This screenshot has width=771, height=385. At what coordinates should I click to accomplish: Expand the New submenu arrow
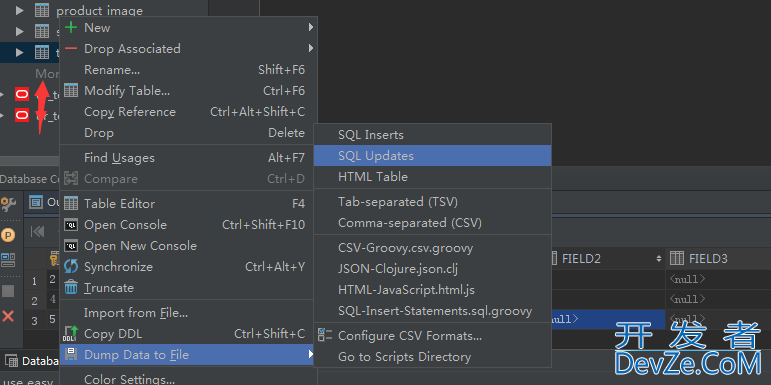311,28
